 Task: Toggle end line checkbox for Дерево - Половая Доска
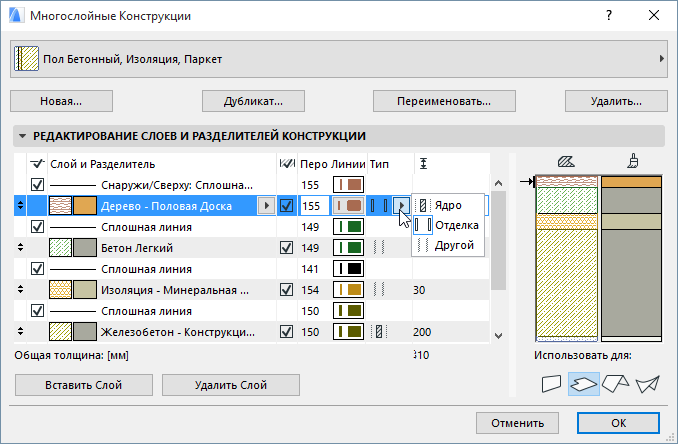click(x=287, y=206)
